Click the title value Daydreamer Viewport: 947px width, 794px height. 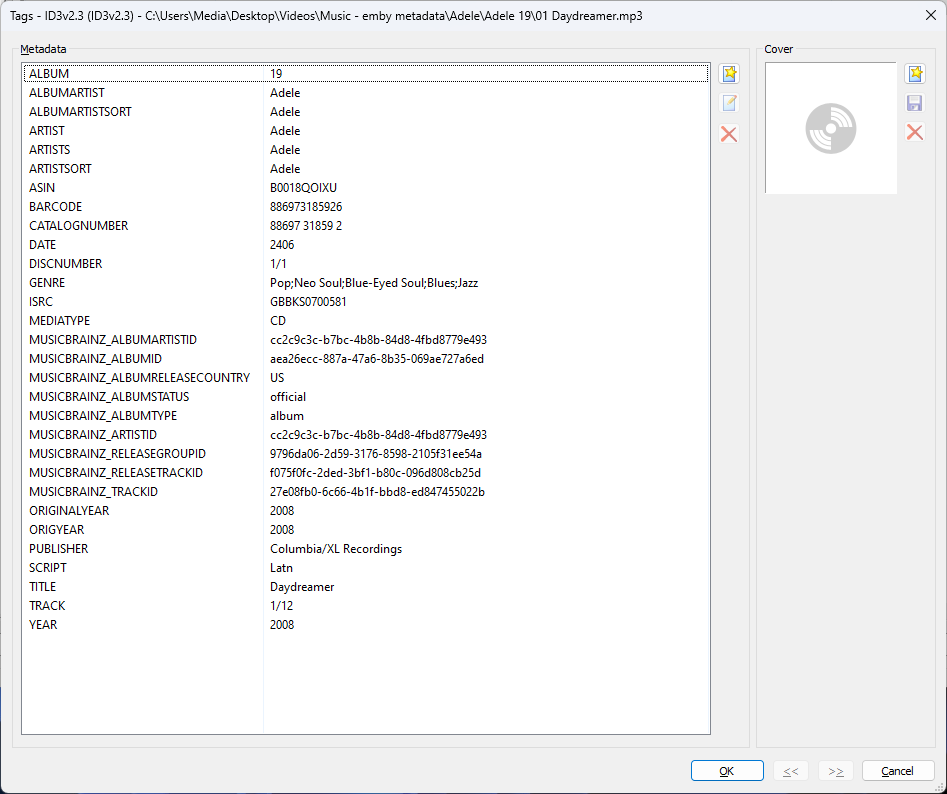pos(302,587)
